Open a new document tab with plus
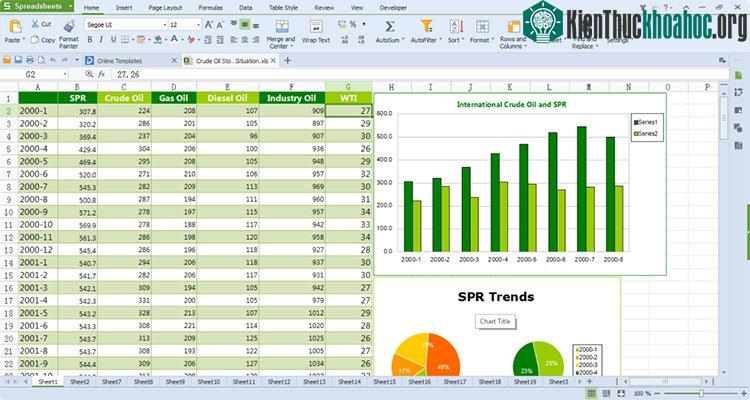This screenshot has height=400, width=750. point(287,60)
